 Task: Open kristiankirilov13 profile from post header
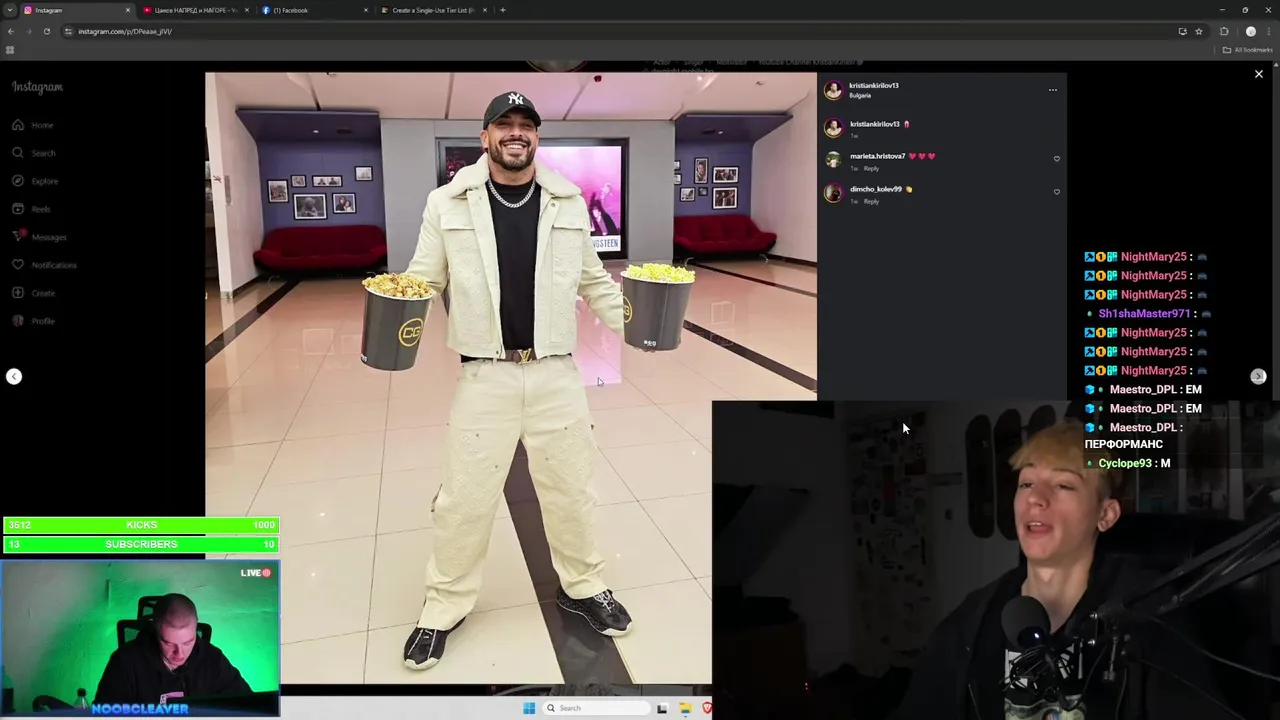pyautogui.click(x=874, y=85)
